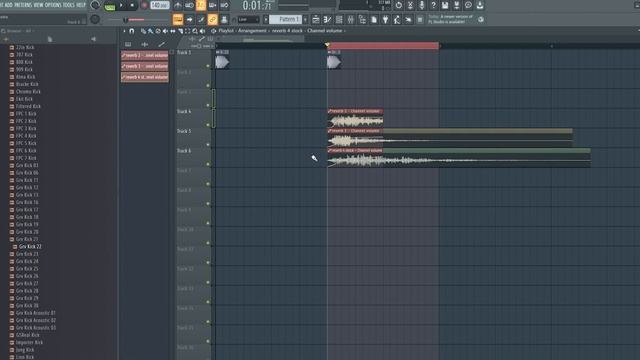Click the red Record button
Screen dimensions: 640x360
click(144, 5)
